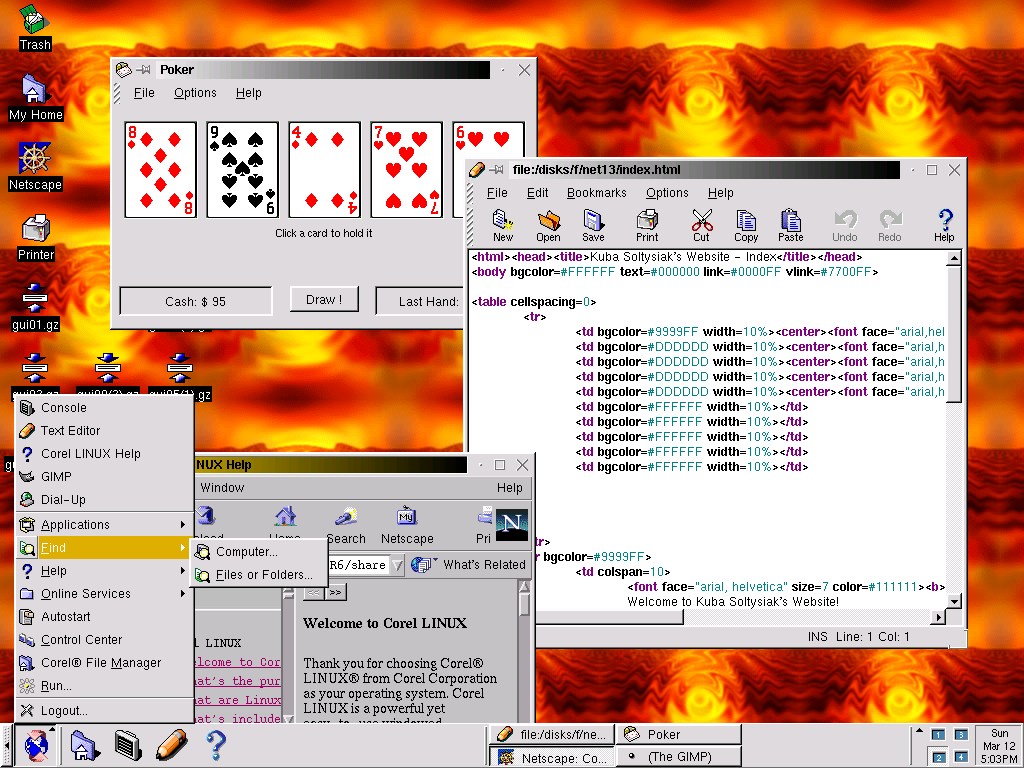Open the Bookmarks menu in text editor
Screen dimensions: 1024x768
pyautogui.click(x=596, y=193)
